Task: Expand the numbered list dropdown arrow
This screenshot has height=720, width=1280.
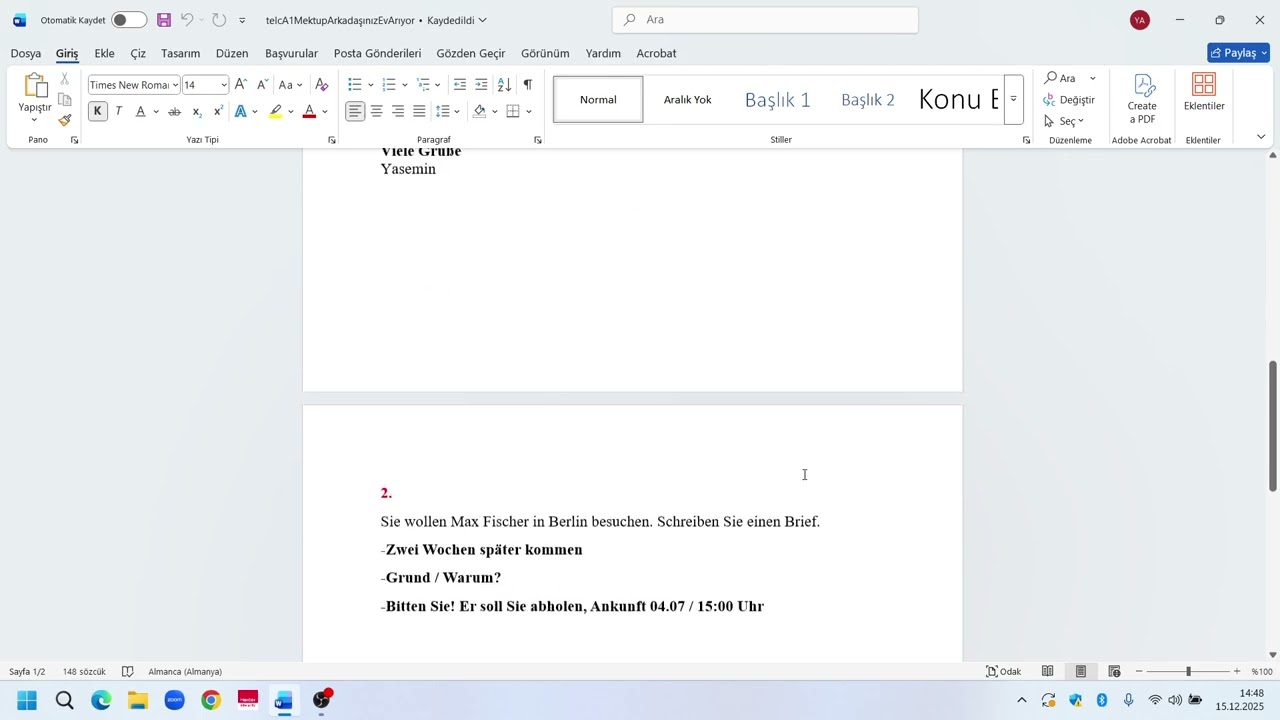Action: point(404,85)
